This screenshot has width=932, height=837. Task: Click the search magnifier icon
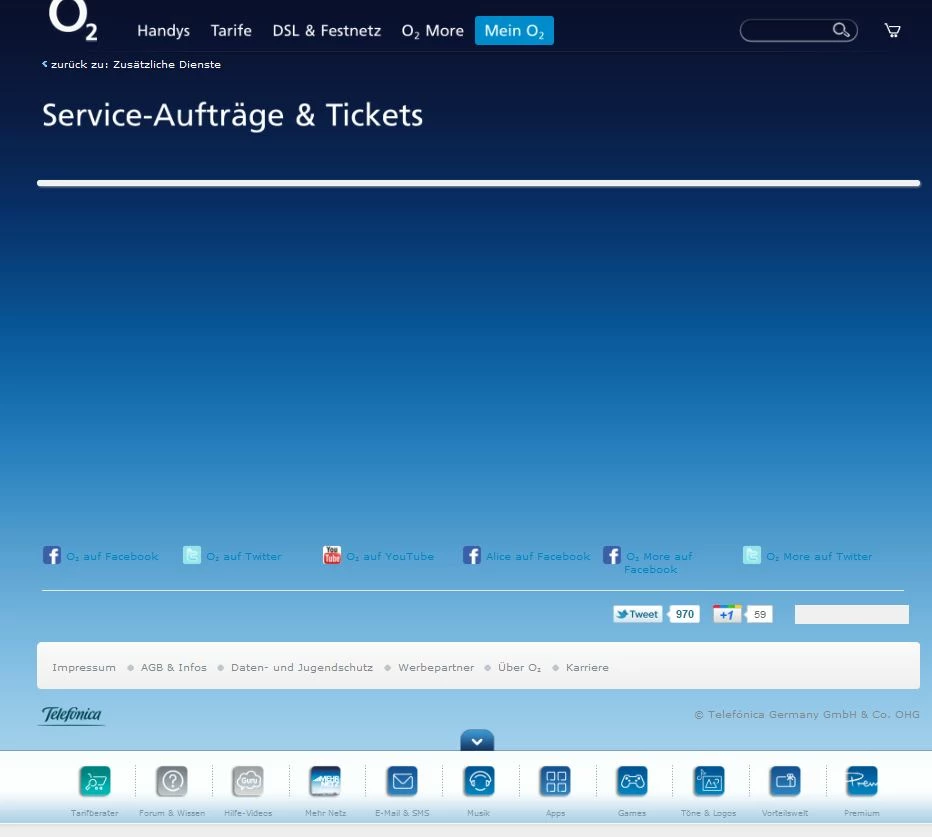coord(840,30)
